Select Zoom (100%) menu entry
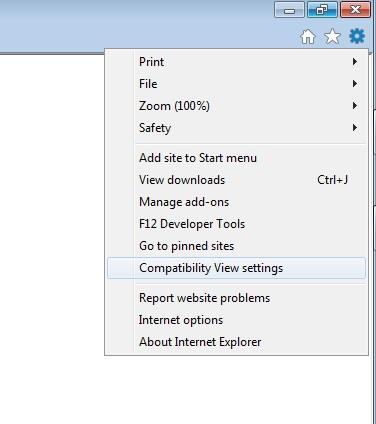 point(236,106)
